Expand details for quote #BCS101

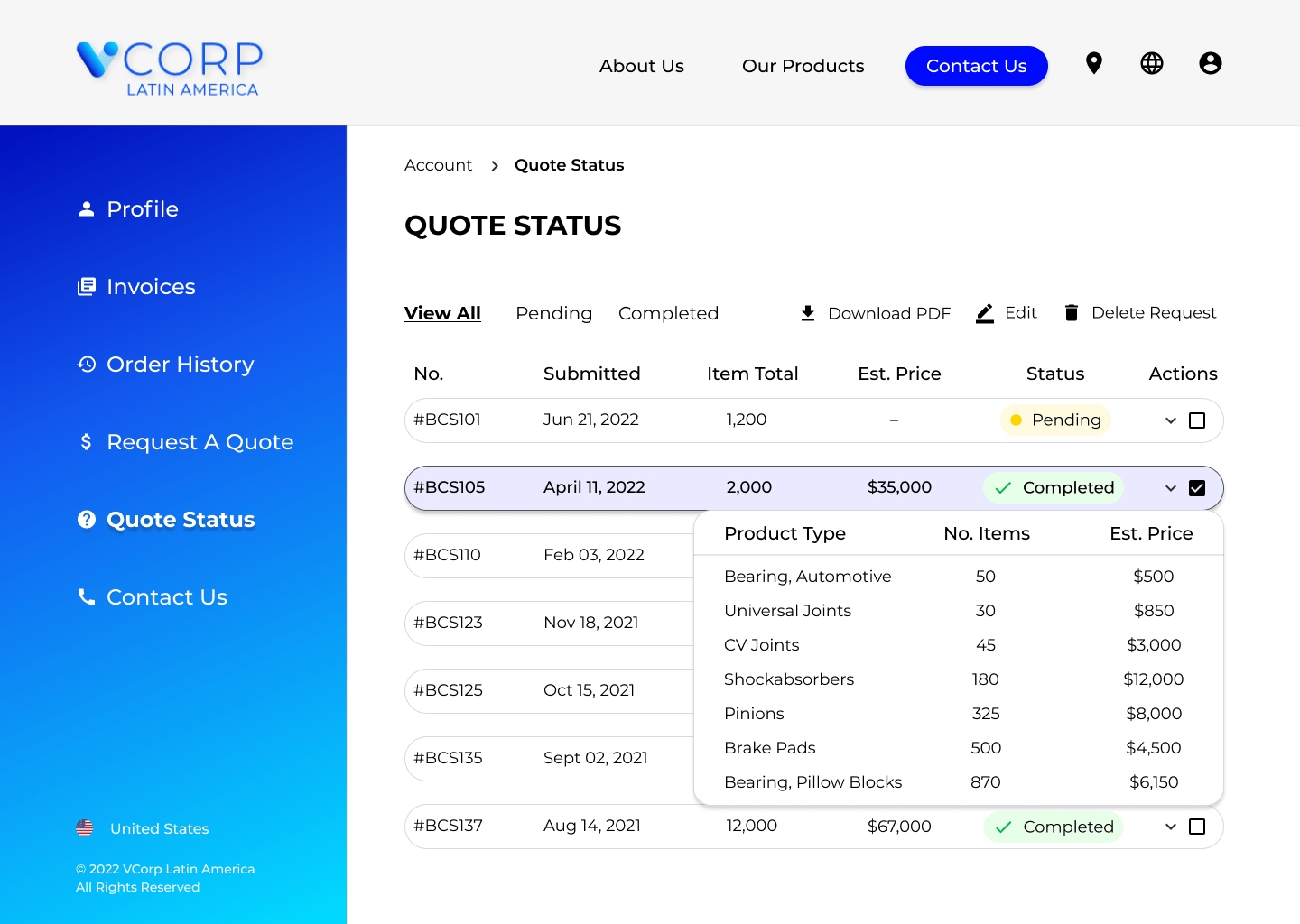click(x=1170, y=420)
